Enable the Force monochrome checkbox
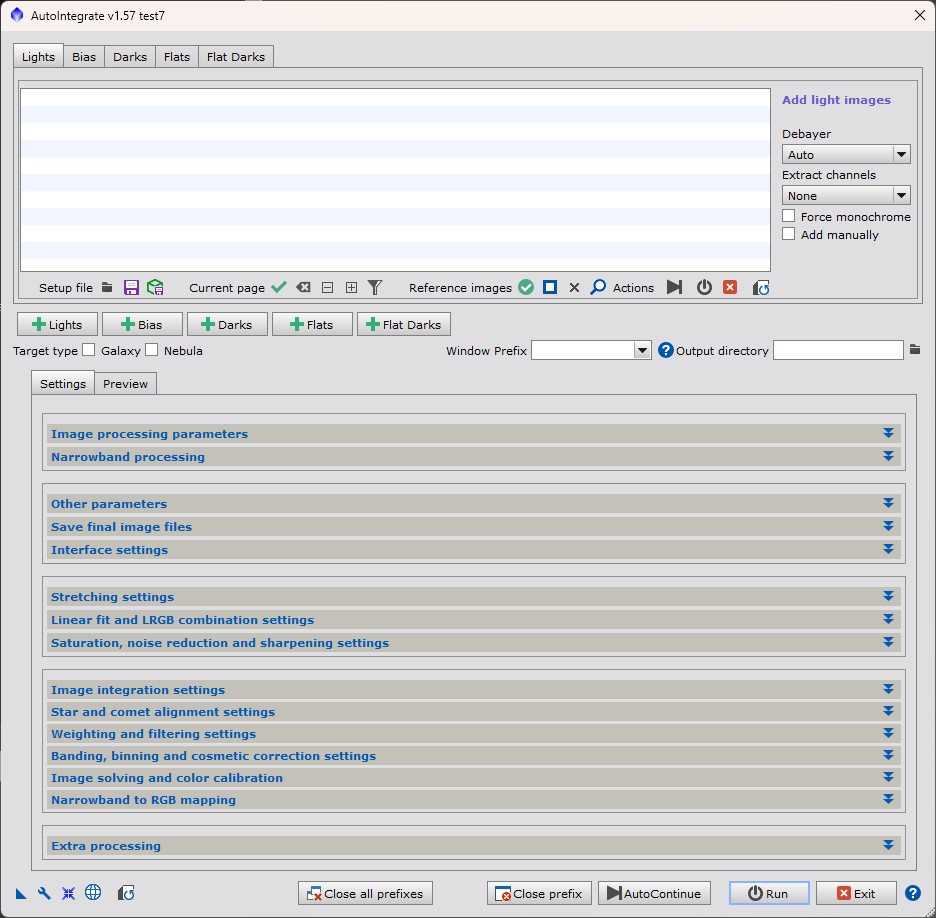 tap(789, 216)
